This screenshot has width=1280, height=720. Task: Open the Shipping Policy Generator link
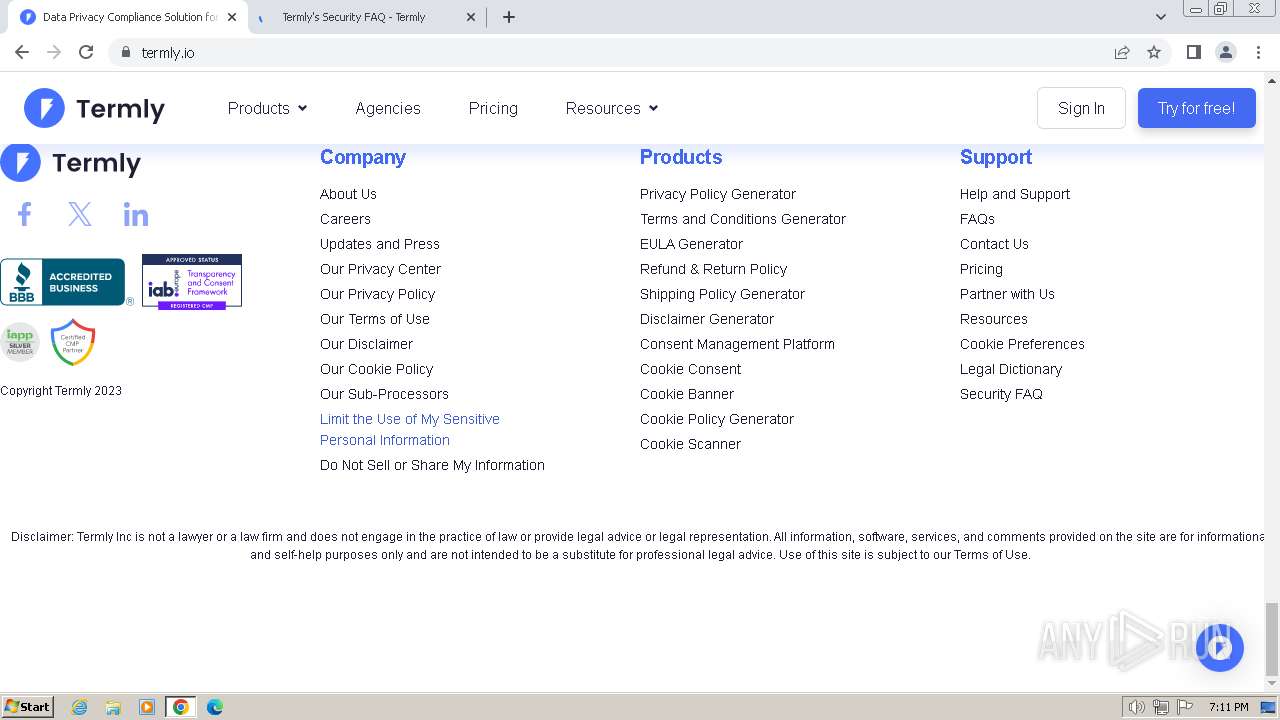click(722, 294)
